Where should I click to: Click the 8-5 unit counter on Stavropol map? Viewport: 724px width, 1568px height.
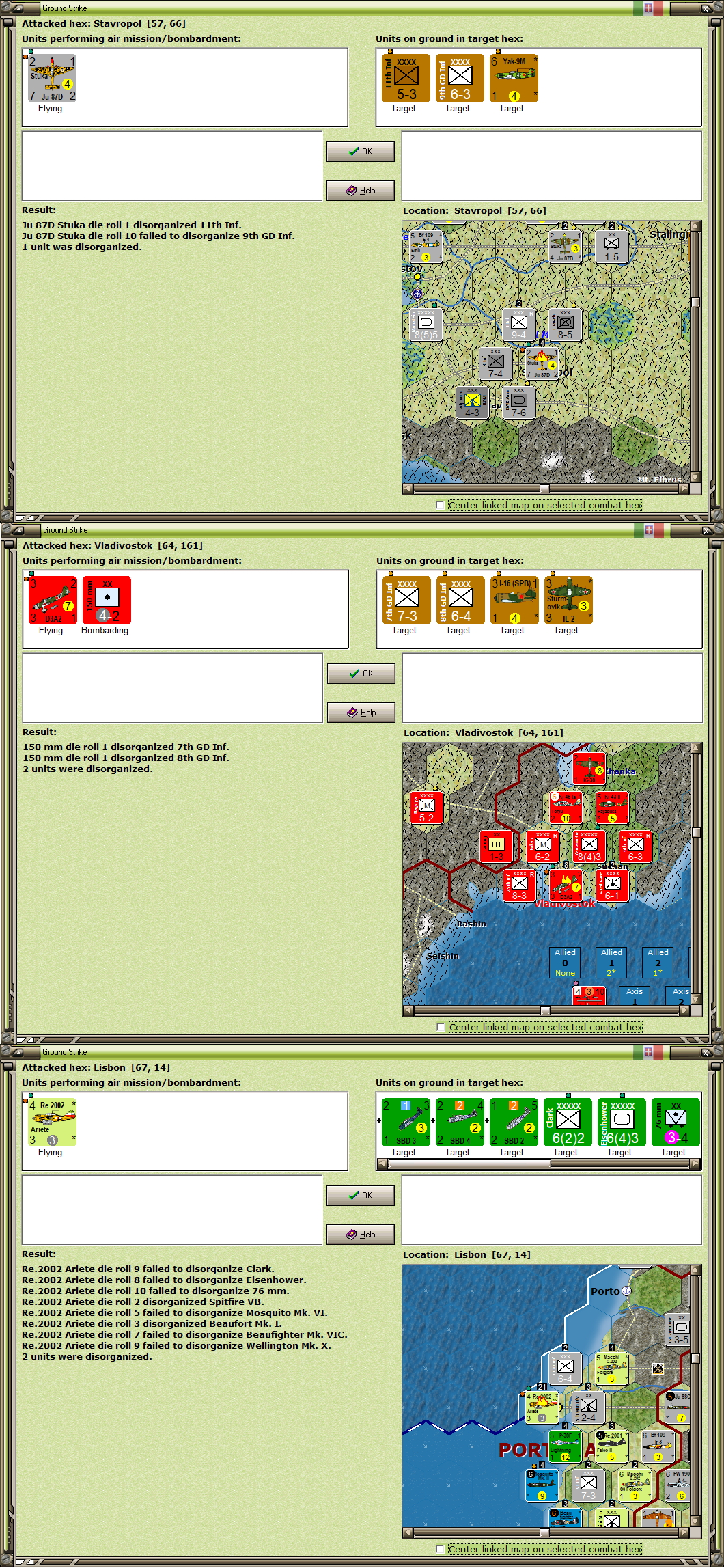tap(566, 325)
